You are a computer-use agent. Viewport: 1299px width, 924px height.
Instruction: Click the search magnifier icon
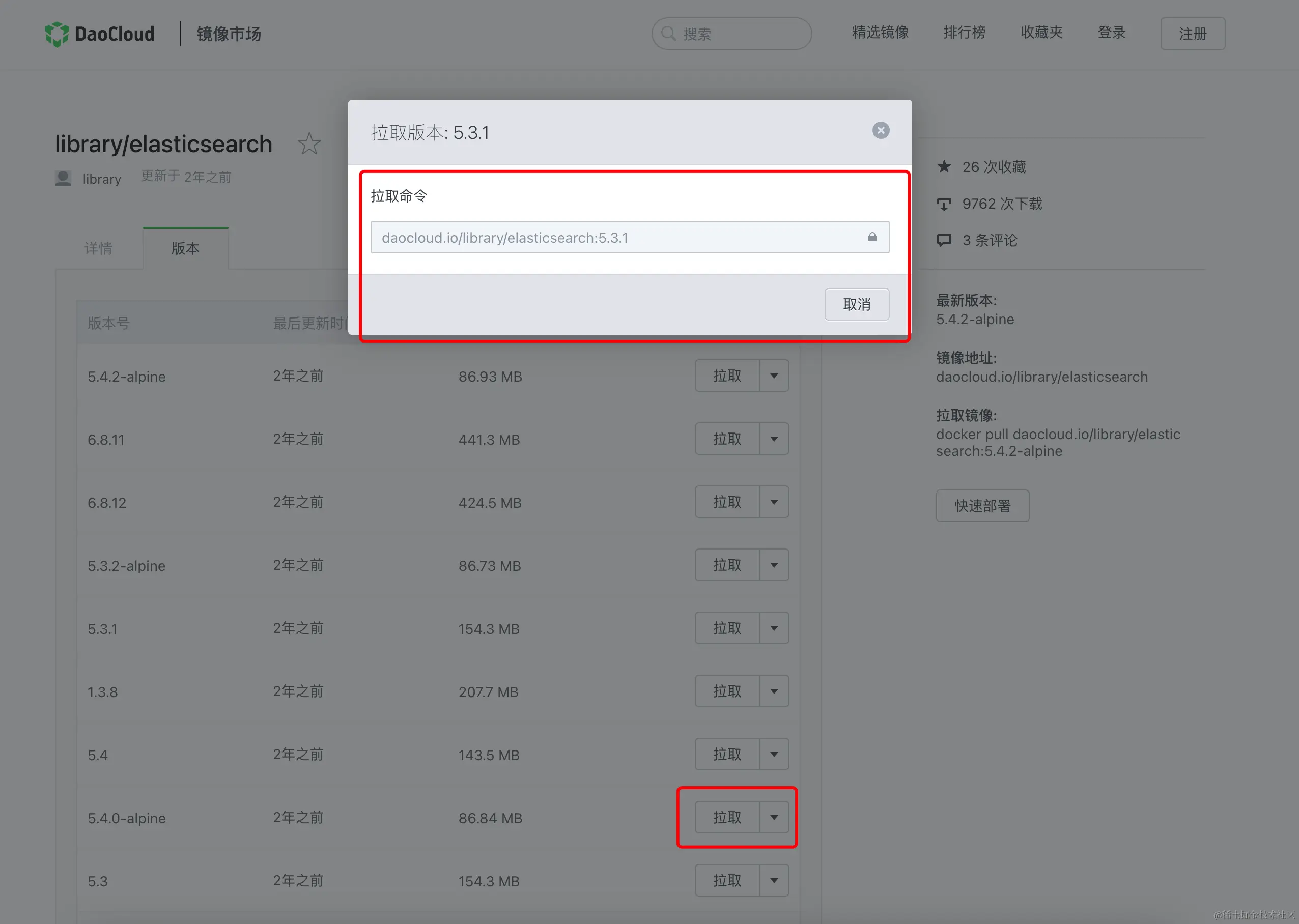coord(668,34)
